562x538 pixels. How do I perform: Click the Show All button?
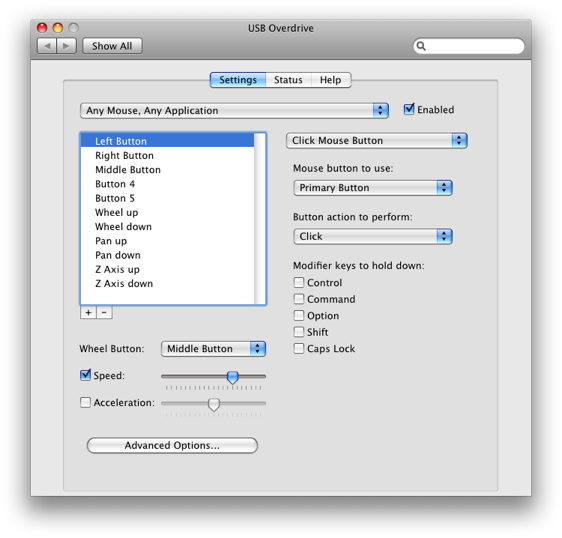point(112,46)
